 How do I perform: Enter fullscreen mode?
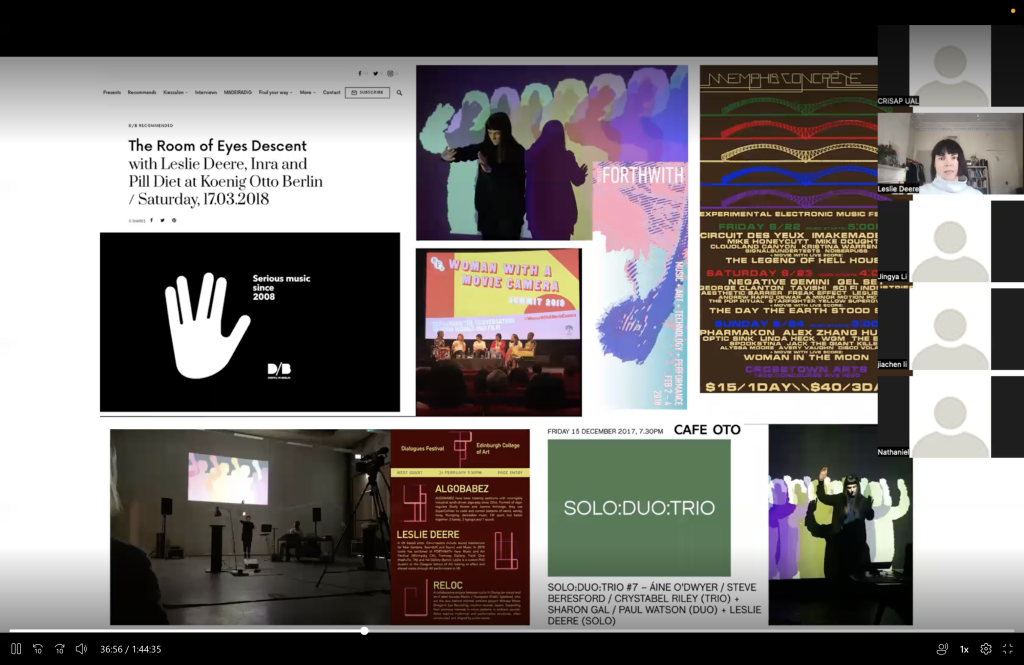pos(1008,649)
